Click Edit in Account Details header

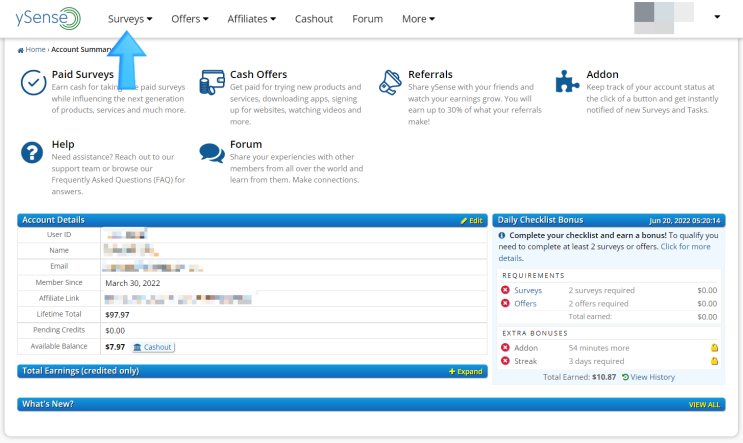pyautogui.click(x=471, y=220)
